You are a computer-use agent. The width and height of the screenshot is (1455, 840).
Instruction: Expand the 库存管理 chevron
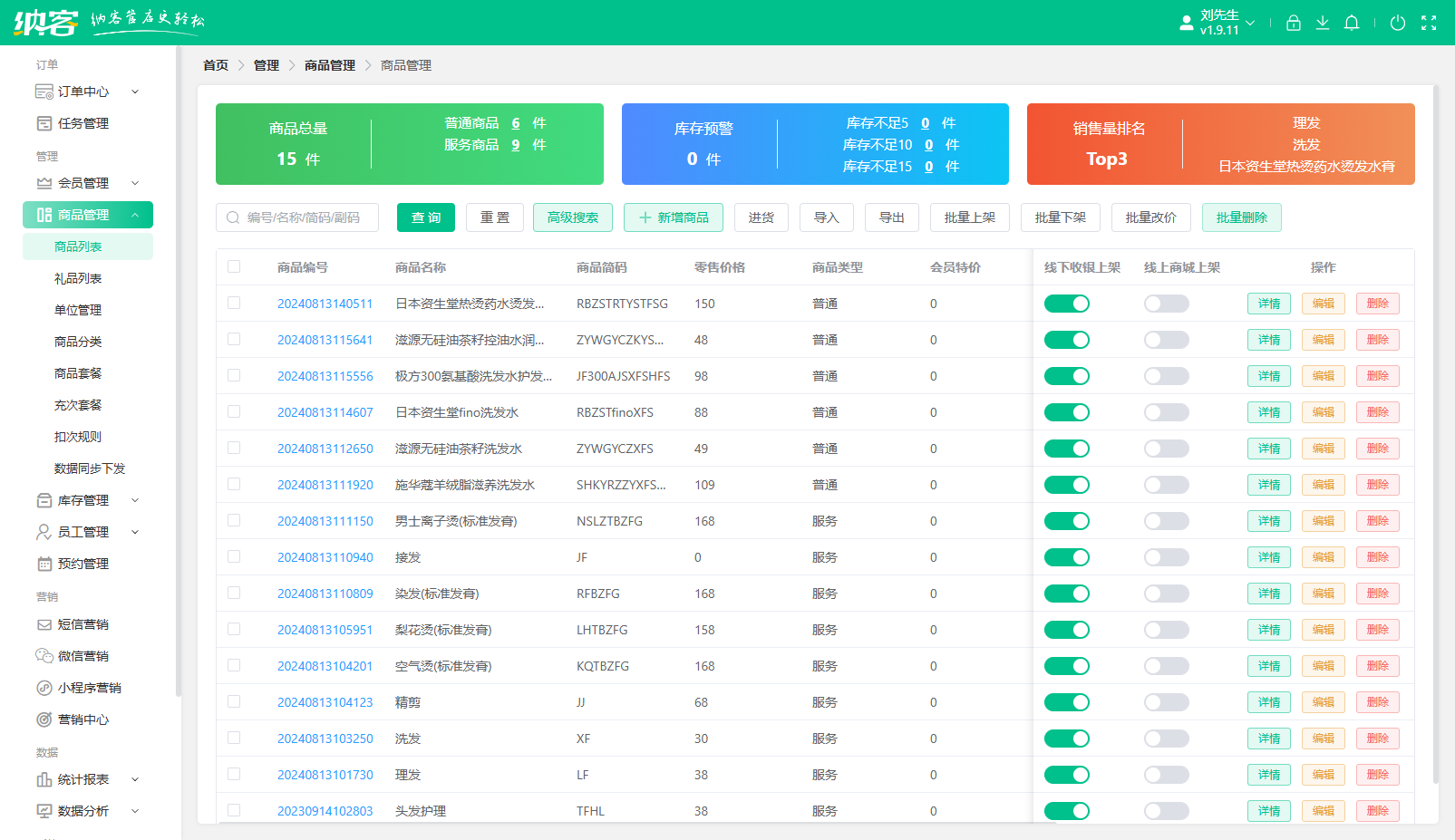point(135,500)
